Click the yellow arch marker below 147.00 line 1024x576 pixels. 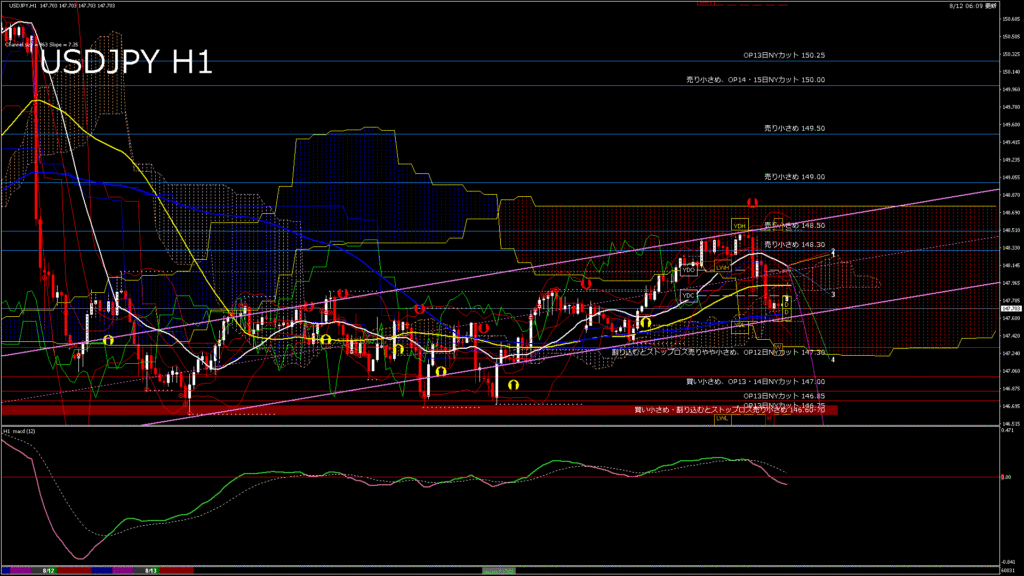(513, 384)
